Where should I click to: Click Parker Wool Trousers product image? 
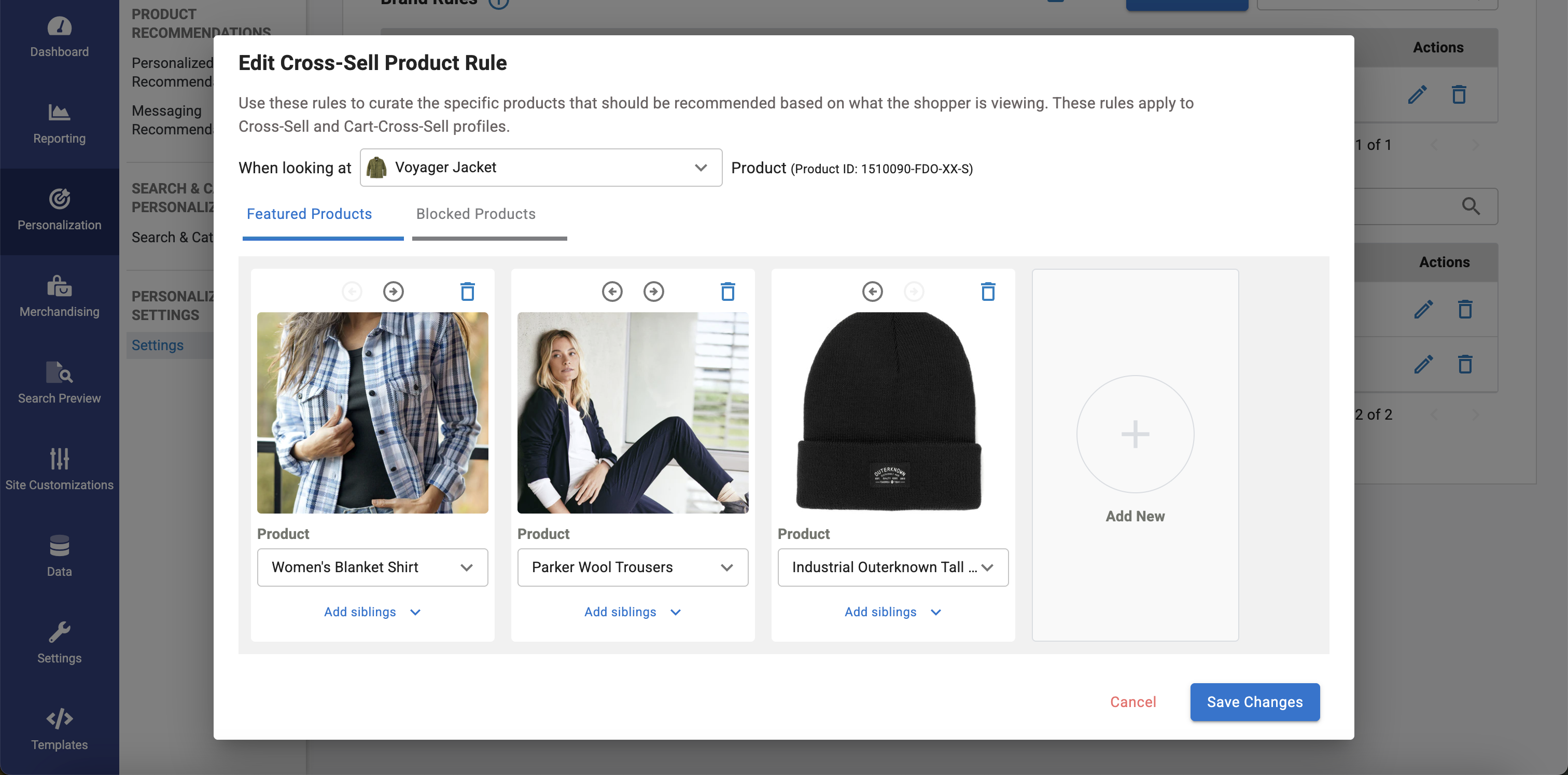(x=633, y=413)
